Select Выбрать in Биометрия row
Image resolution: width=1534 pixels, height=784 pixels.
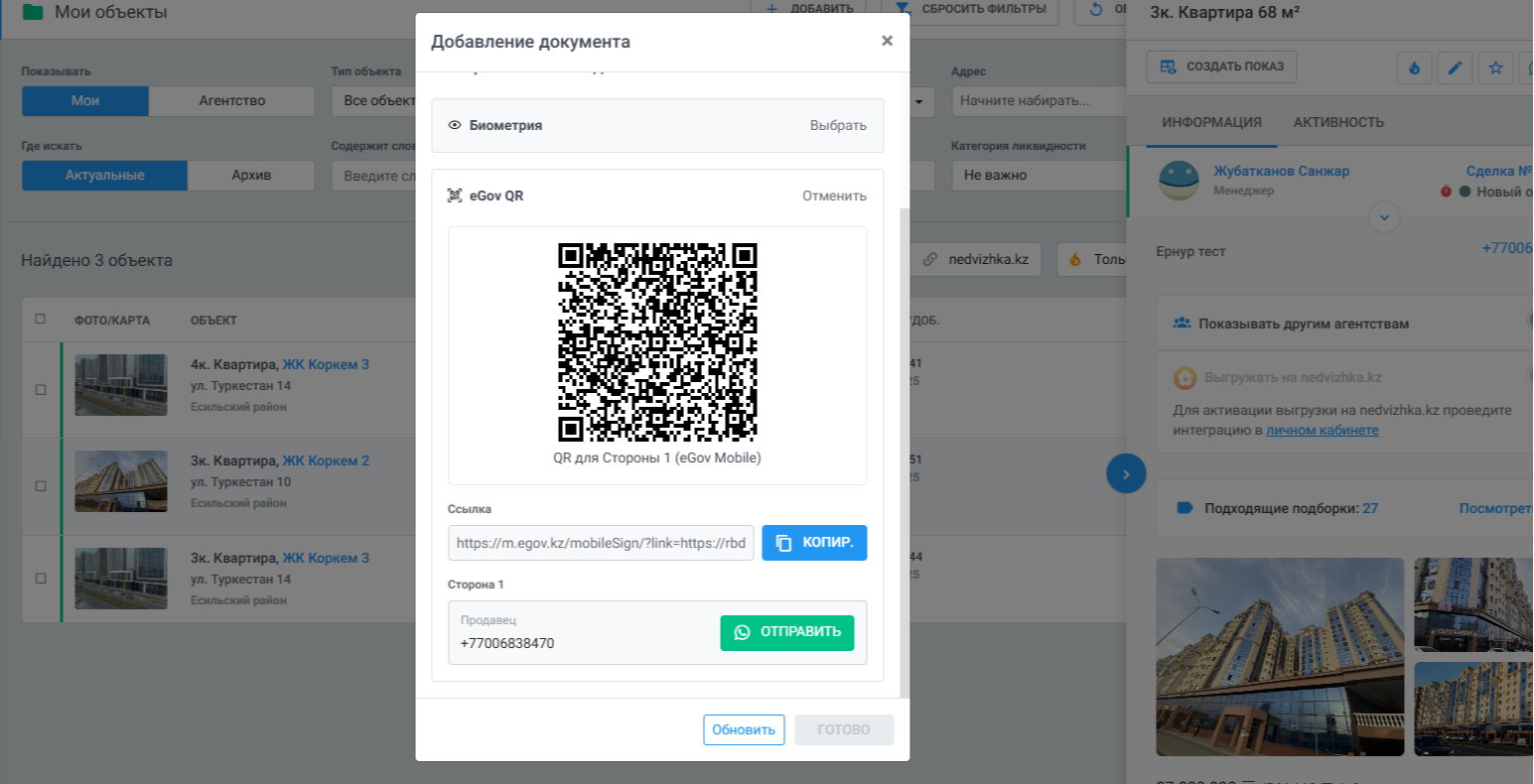[x=838, y=125]
